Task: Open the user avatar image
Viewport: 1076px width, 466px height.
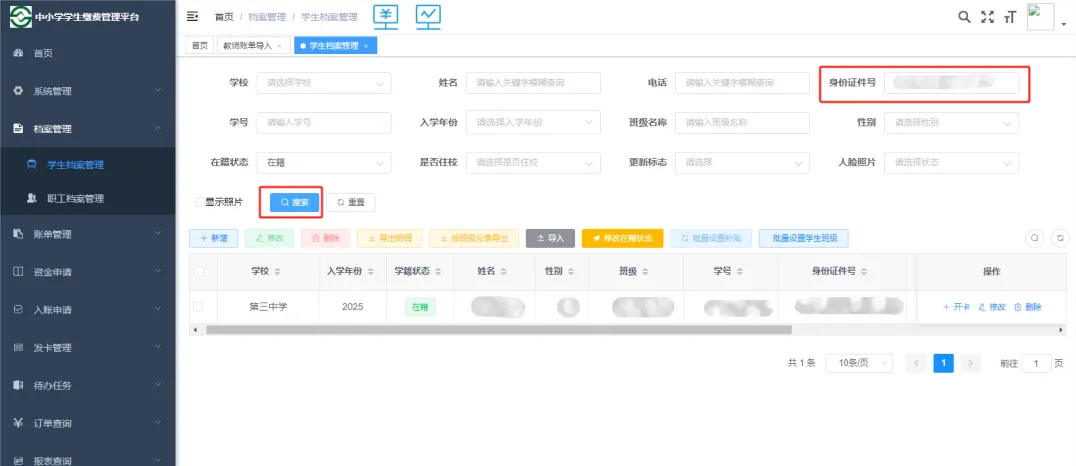Action: tap(1040, 16)
